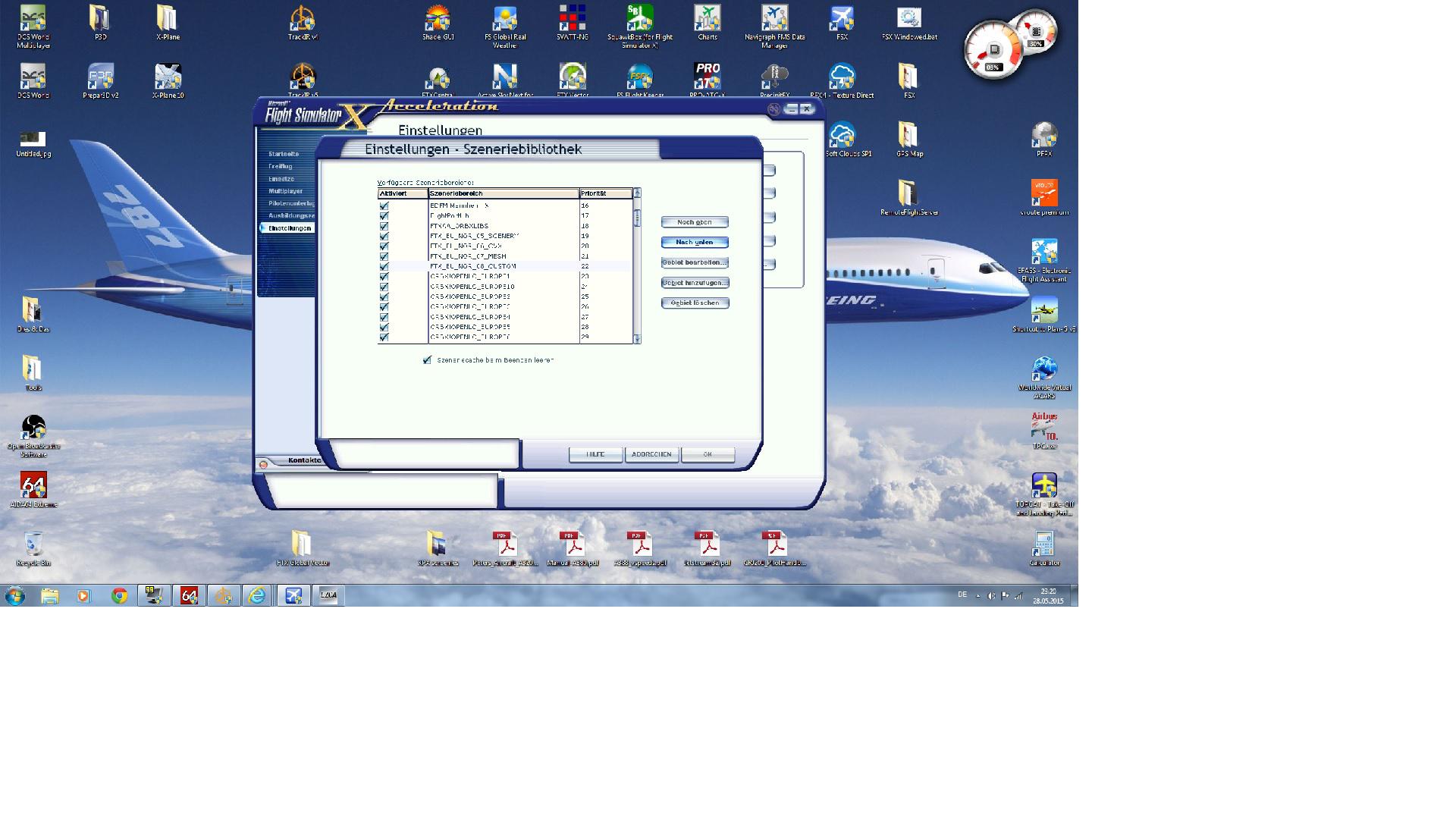Click the Gebiet löschen button

pyautogui.click(x=695, y=303)
